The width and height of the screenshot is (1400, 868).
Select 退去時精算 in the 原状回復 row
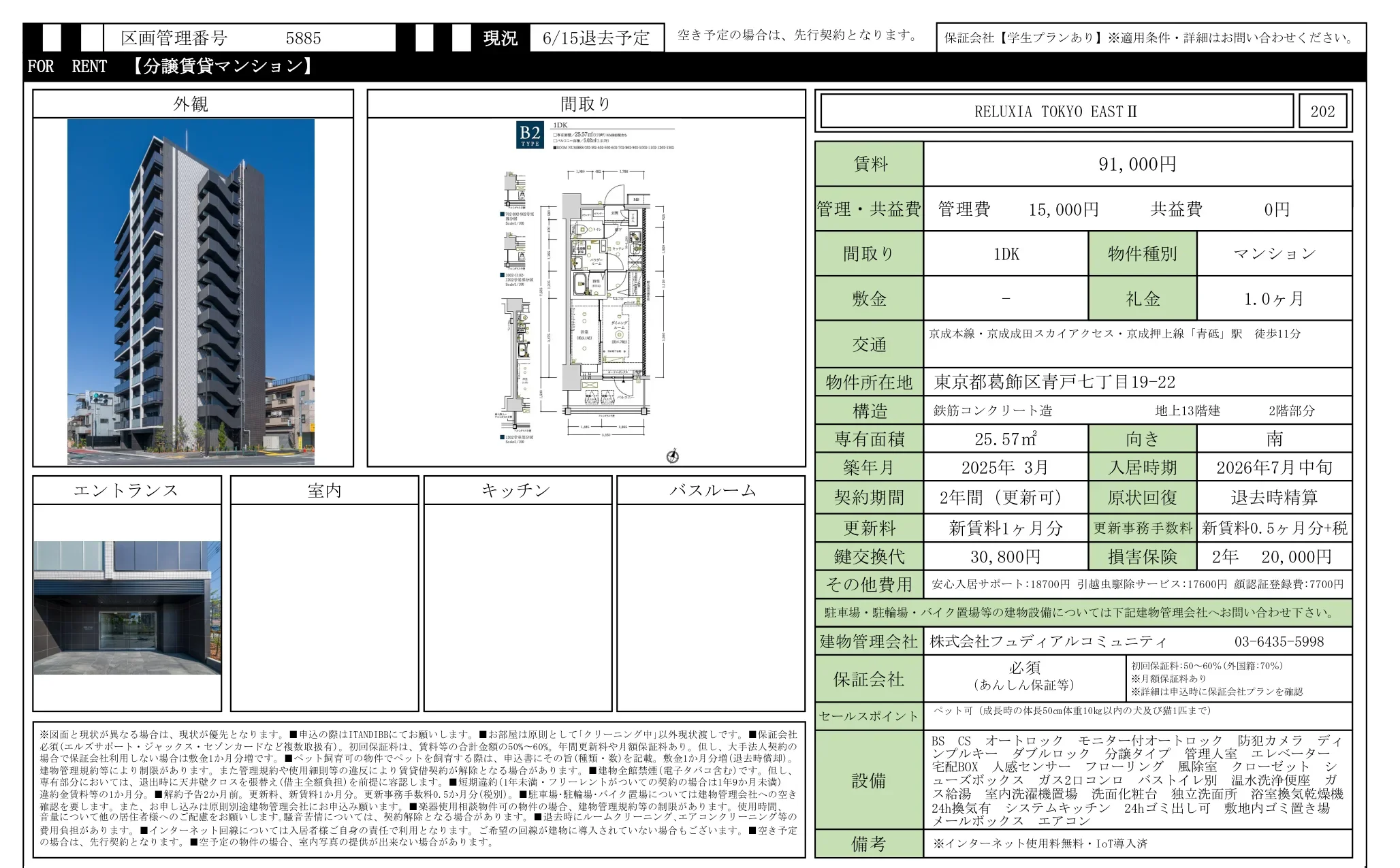[1274, 498]
